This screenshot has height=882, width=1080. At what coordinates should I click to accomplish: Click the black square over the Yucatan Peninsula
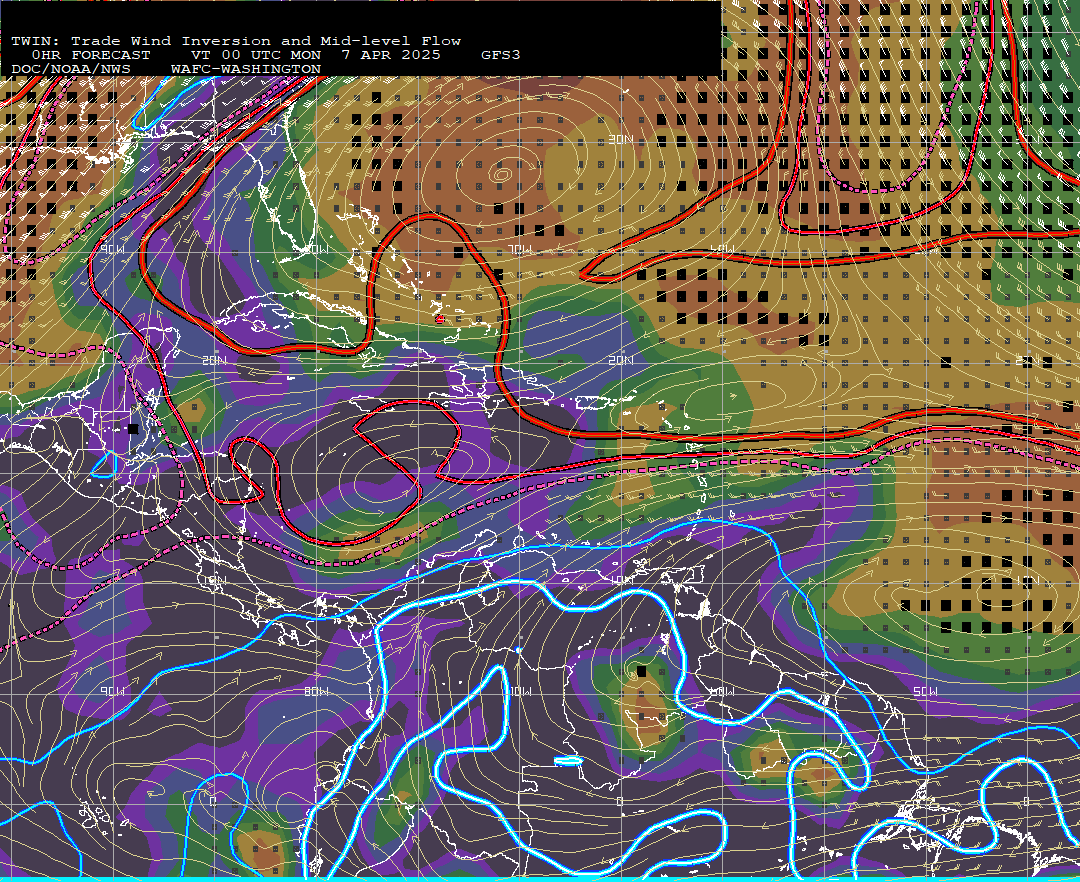tap(133, 429)
